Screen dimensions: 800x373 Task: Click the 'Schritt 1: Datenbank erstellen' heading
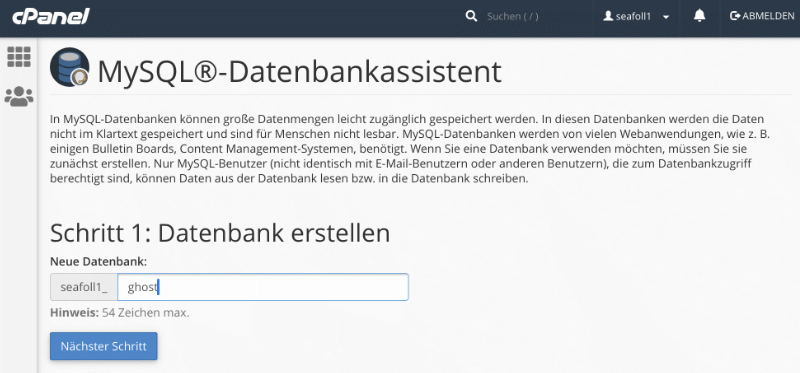[x=220, y=233]
